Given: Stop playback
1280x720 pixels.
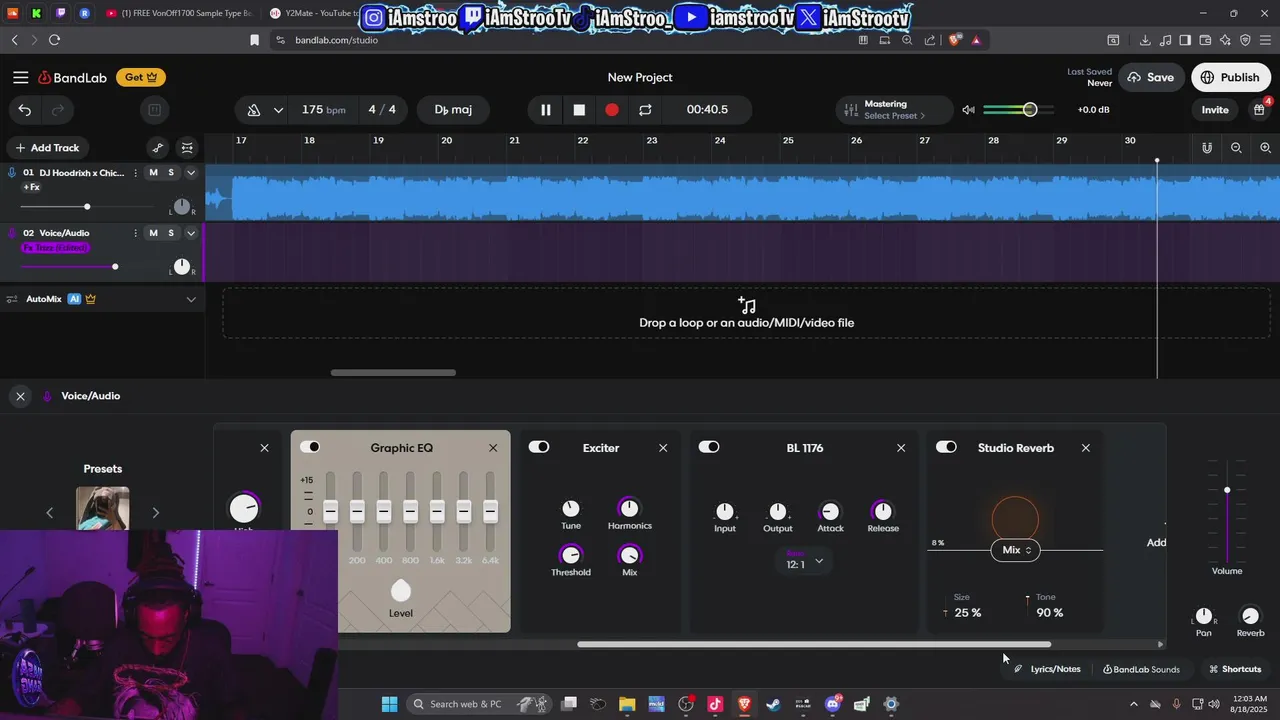Looking at the screenshot, I should pos(579,110).
